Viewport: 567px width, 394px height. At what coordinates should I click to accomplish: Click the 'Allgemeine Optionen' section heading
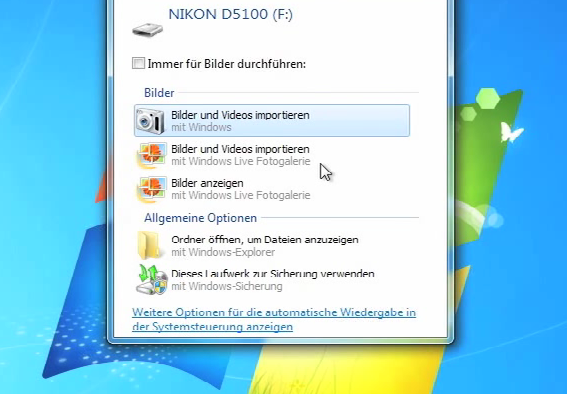click(x=200, y=218)
